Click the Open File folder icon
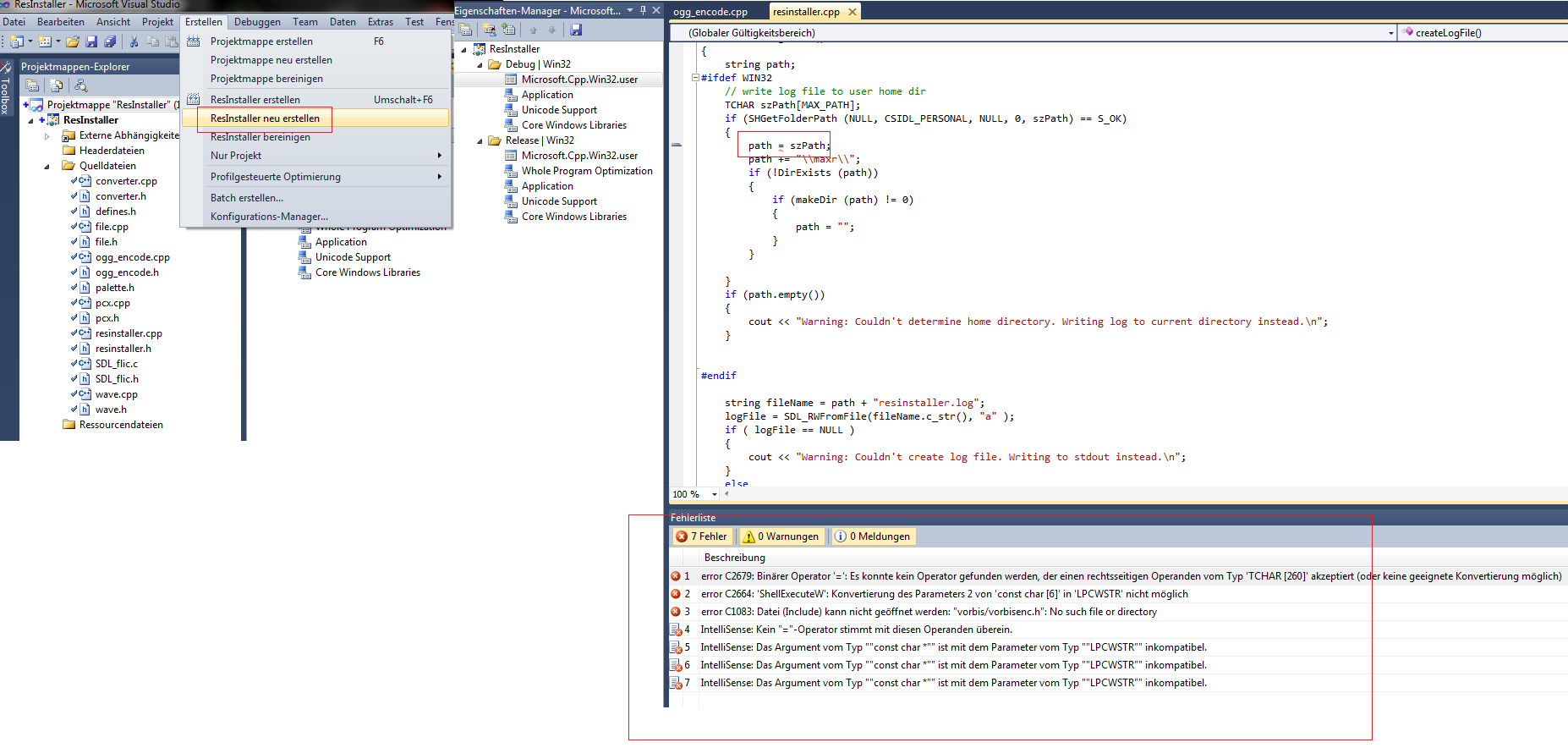The width and height of the screenshot is (1568, 748). coord(73,41)
